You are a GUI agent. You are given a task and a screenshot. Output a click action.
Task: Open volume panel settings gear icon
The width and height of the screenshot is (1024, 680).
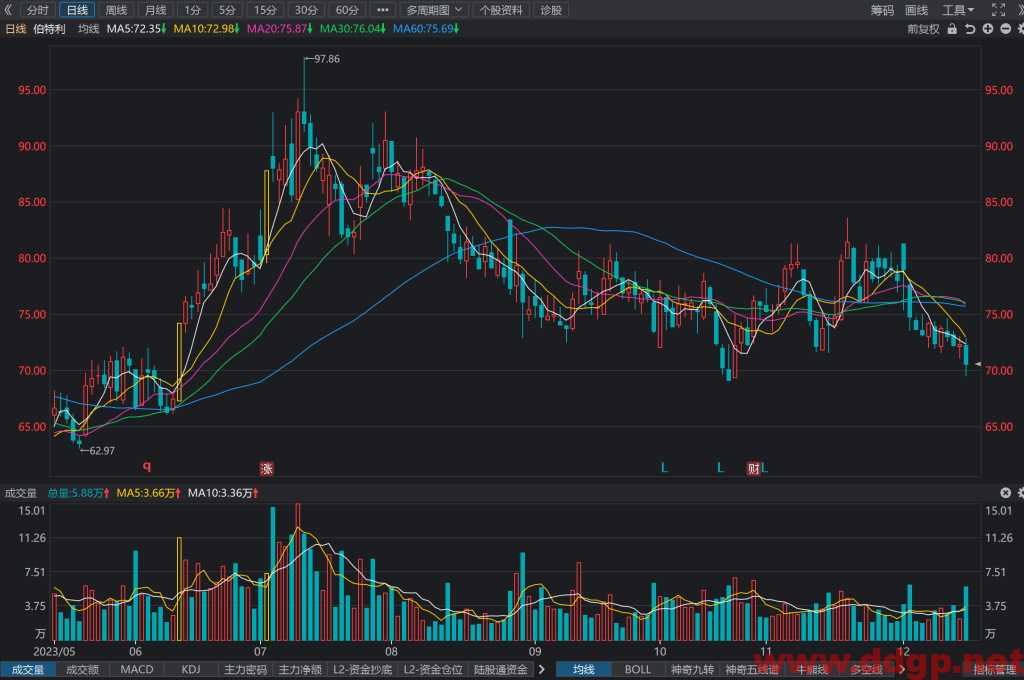click(x=1020, y=493)
